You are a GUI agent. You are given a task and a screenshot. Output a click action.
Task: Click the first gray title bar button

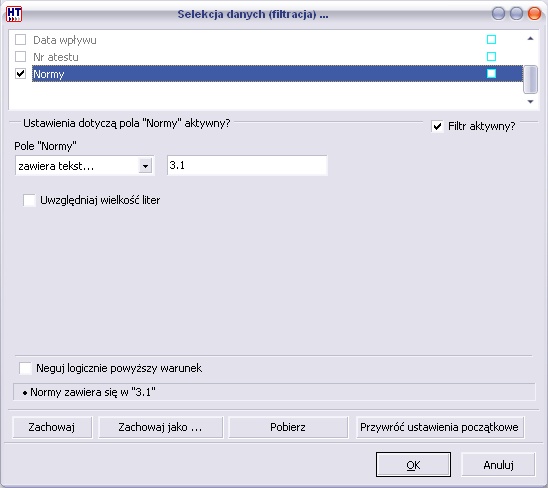click(498, 14)
